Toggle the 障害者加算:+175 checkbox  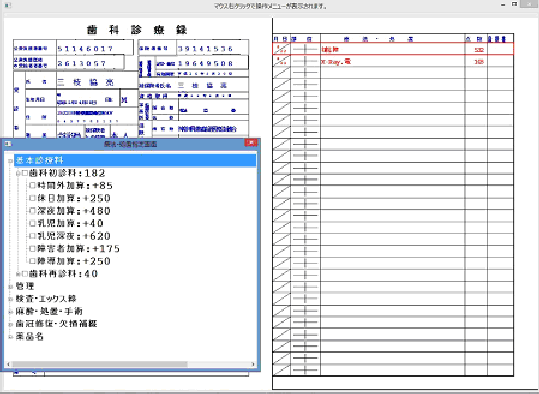(33, 249)
